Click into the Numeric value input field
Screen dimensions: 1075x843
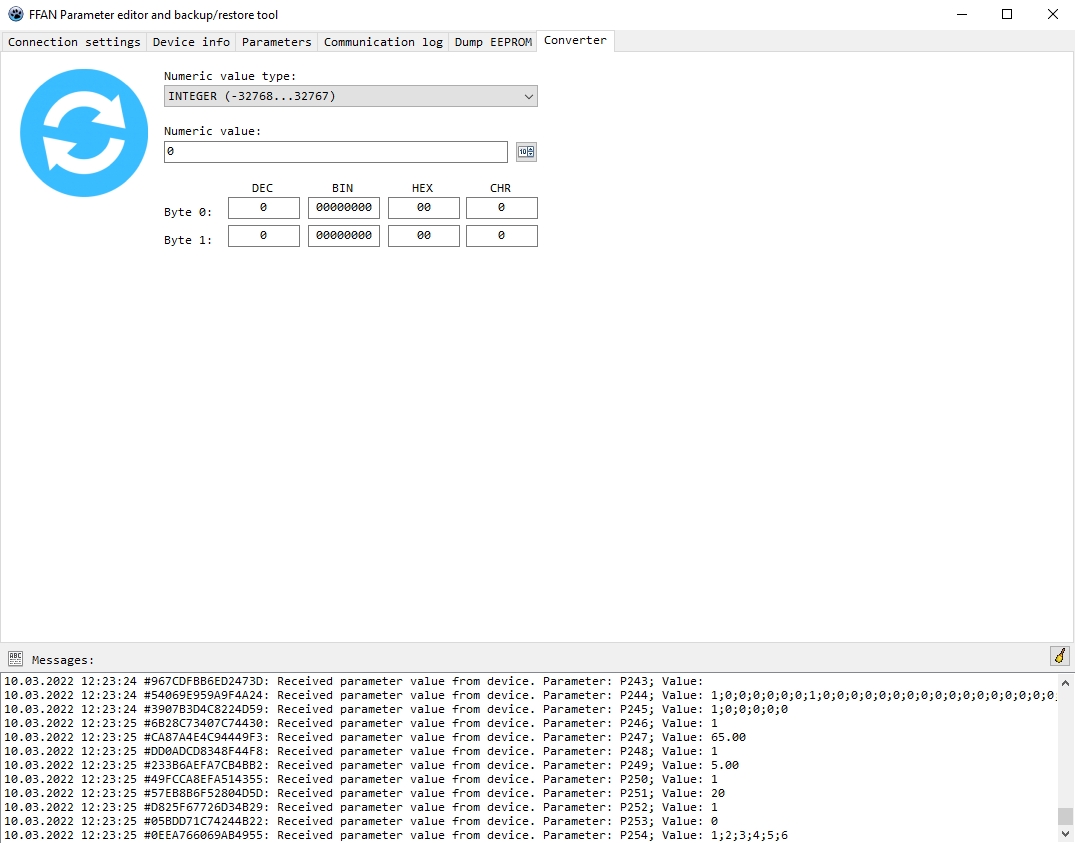tap(335, 152)
